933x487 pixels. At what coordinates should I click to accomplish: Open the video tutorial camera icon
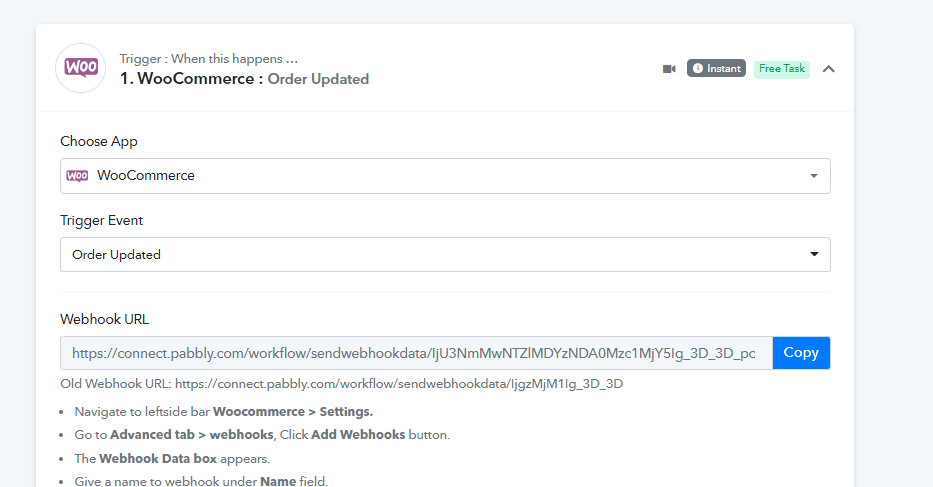[669, 69]
